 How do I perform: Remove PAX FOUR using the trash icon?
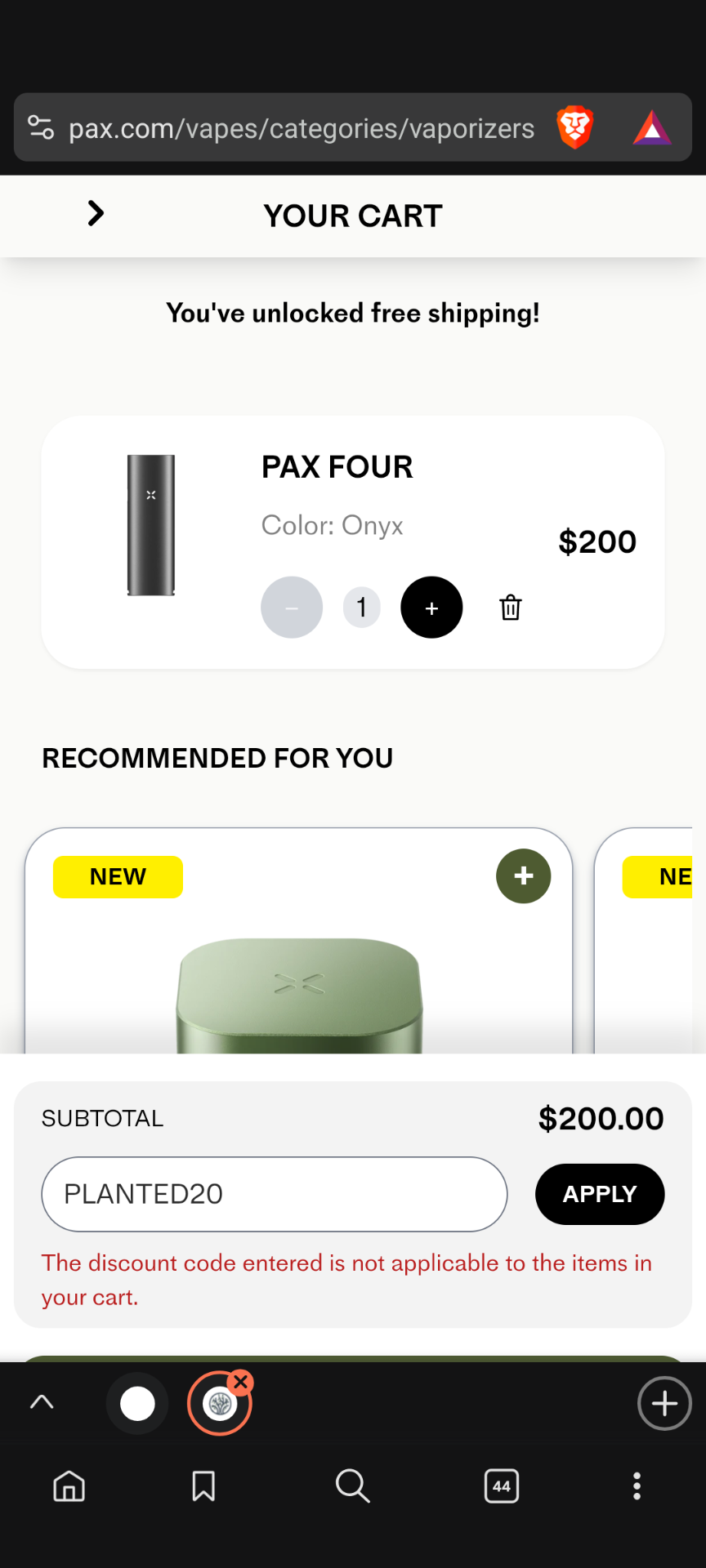tap(511, 608)
